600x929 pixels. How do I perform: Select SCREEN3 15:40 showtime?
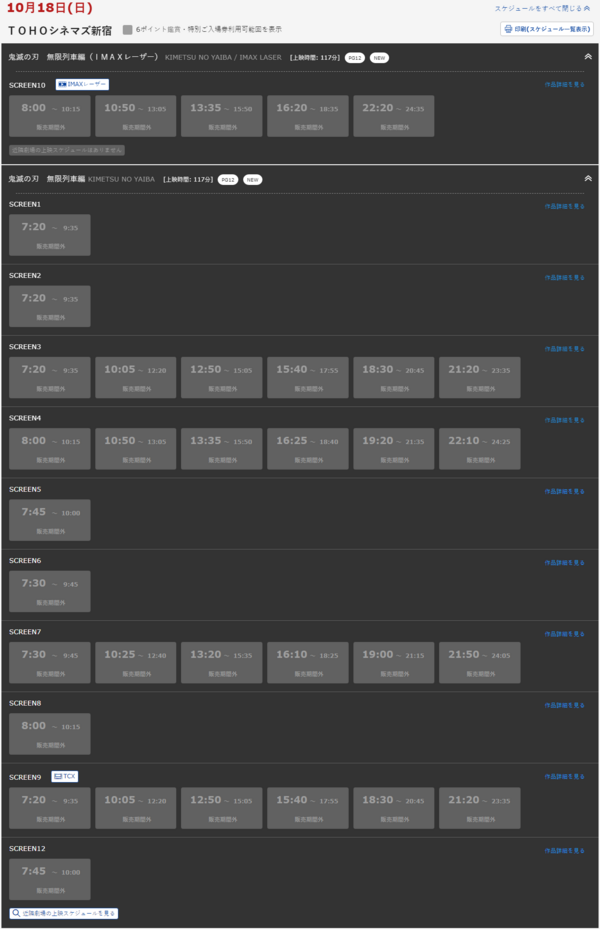pos(308,377)
